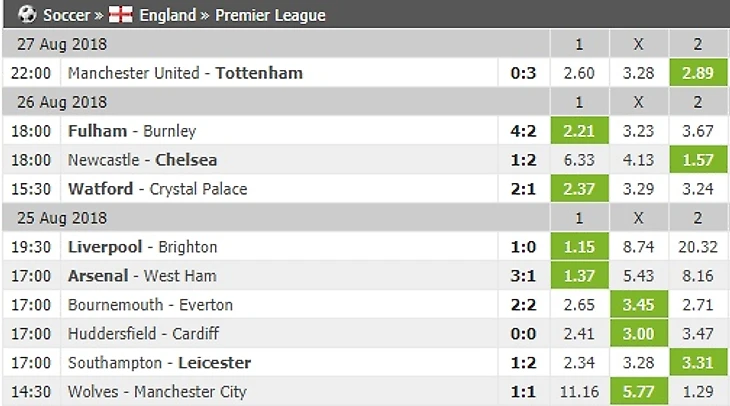Select 3.45 draw odds for Bournemouth - Everton
Image resolution: width=730 pixels, height=406 pixels.
(639, 305)
